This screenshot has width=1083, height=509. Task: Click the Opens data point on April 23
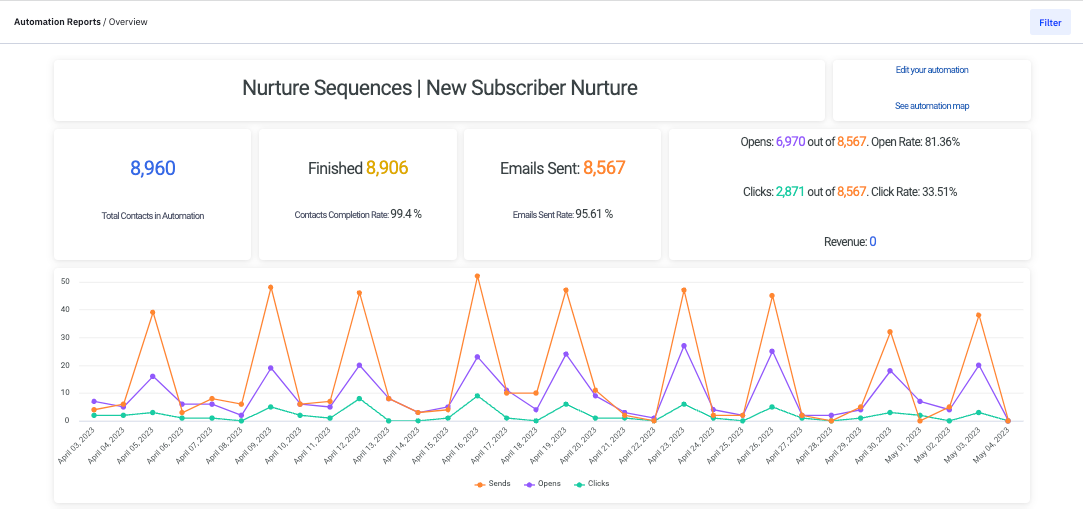(x=684, y=346)
